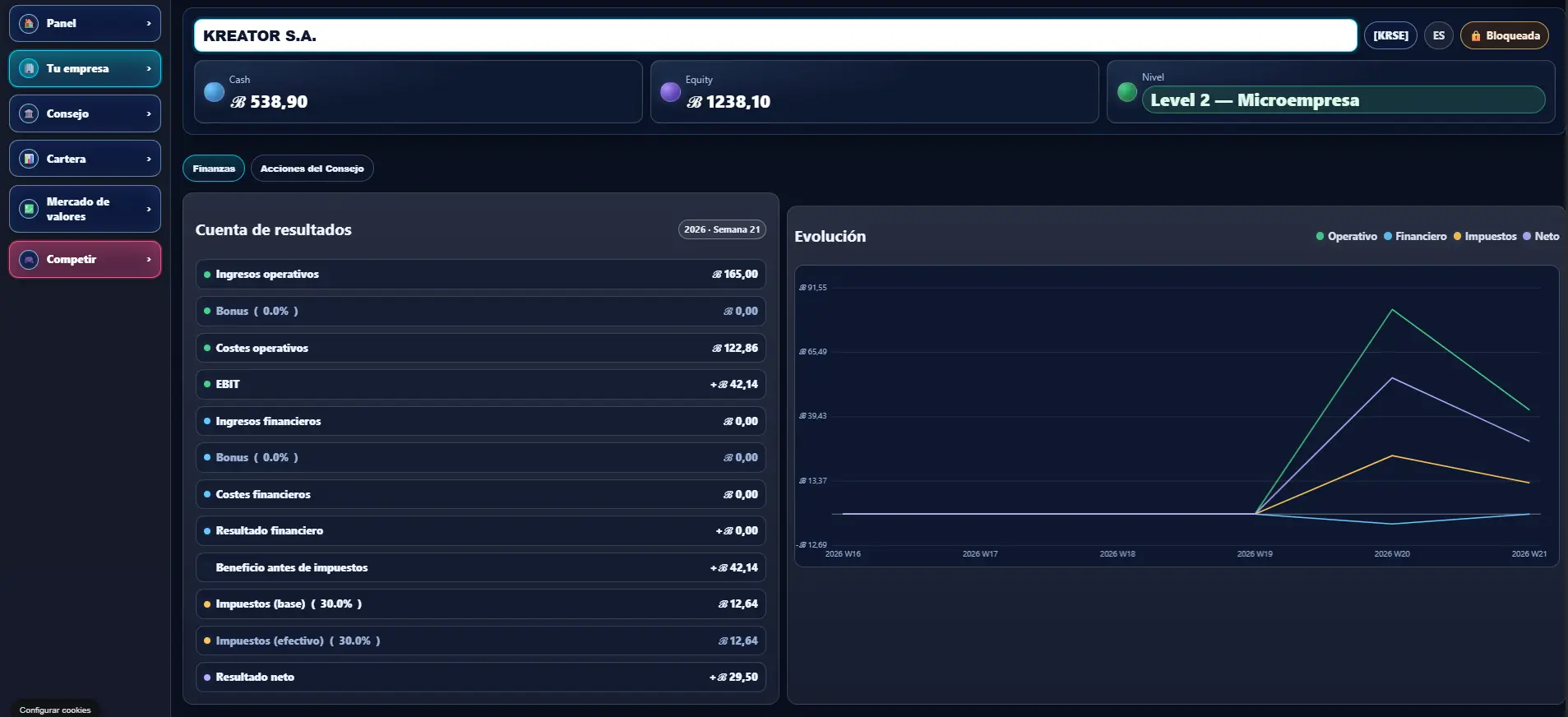Click the Equity value 1238,10

[728, 102]
